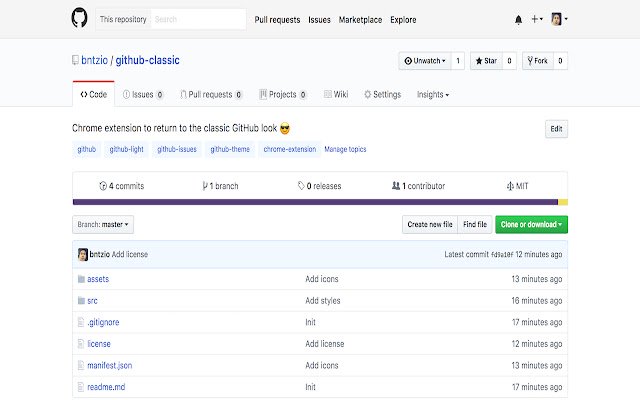Open the notifications bell icon
Image resolution: width=640 pixels, height=400 pixels.
click(518, 20)
